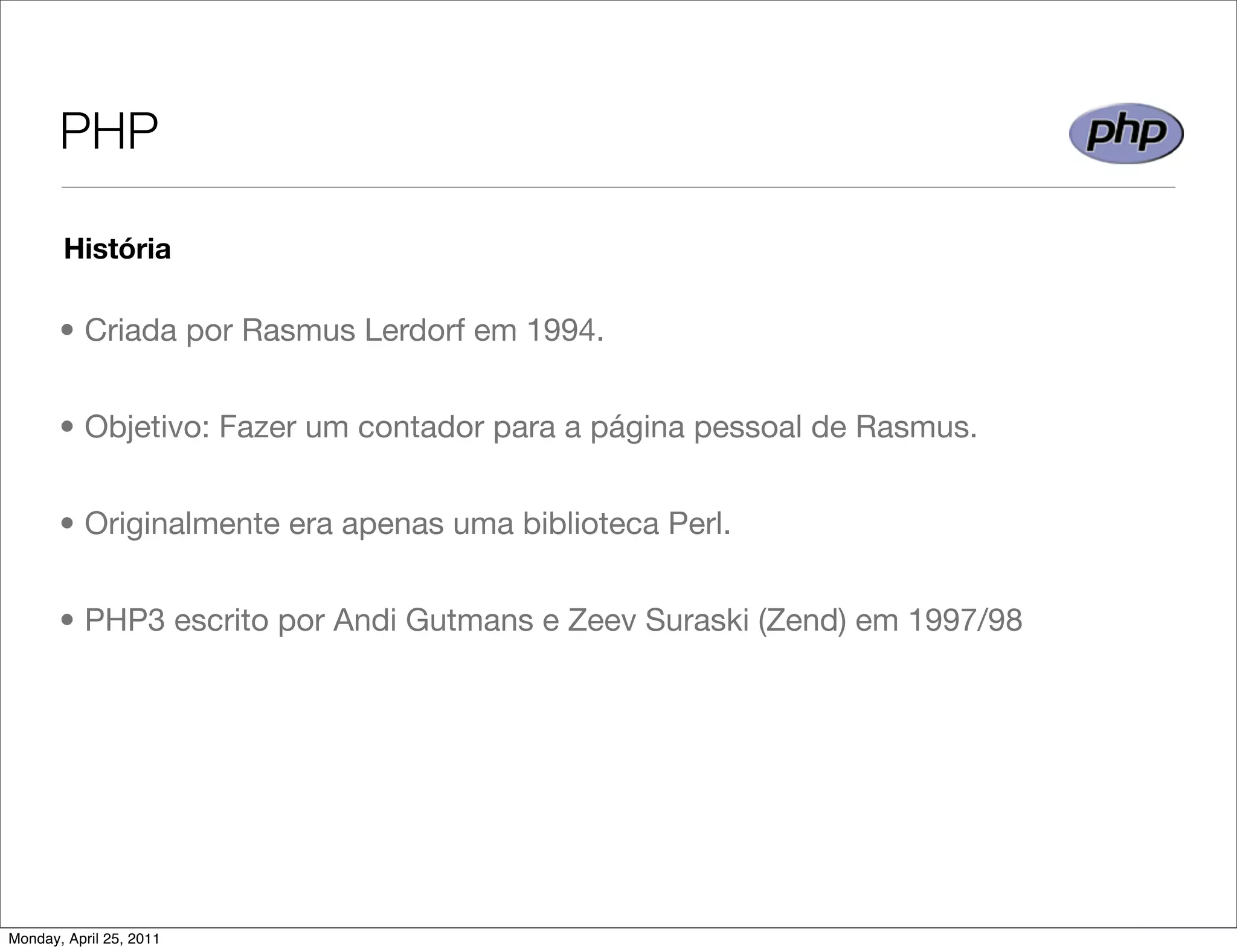Image resolution: width=1237 pixels, height=952 pixels.
Task: Click the bullet dot before PHP3
Action: point(68,621)
